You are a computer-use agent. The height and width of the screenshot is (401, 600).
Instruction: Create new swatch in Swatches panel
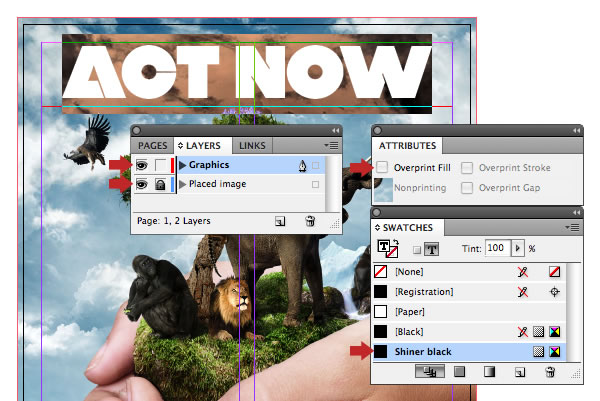(520, 372)
